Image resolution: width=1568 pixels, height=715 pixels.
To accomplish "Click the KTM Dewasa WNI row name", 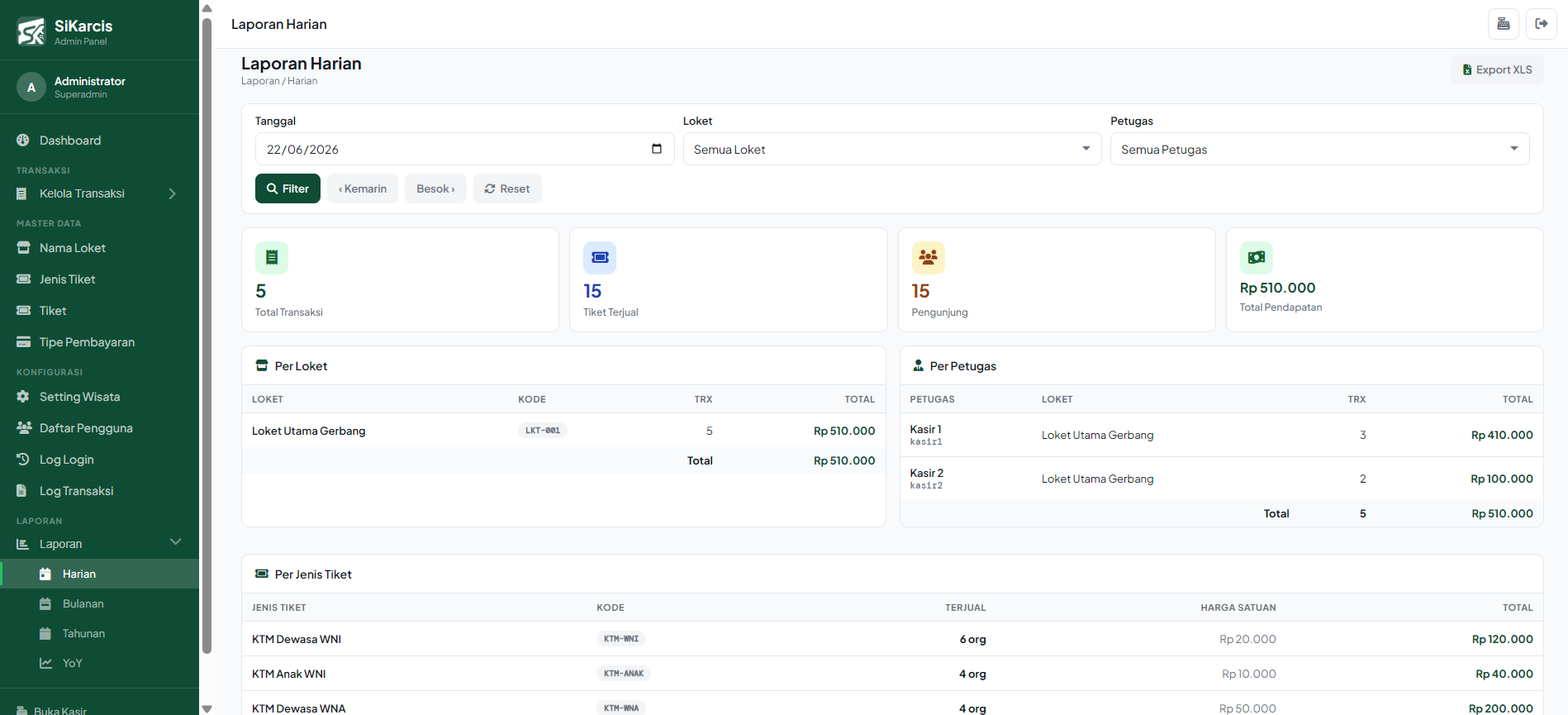I will [x=297, y=639].
